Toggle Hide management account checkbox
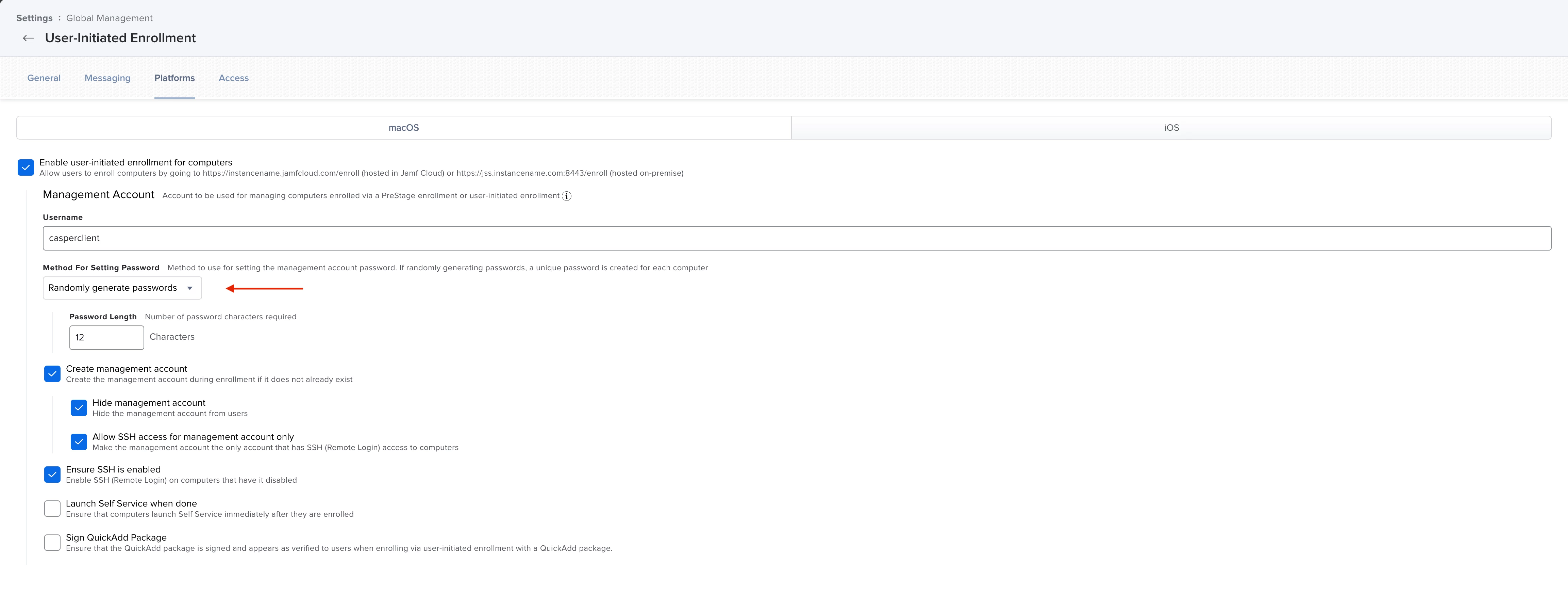The image size is (1568, 593). 79,408
